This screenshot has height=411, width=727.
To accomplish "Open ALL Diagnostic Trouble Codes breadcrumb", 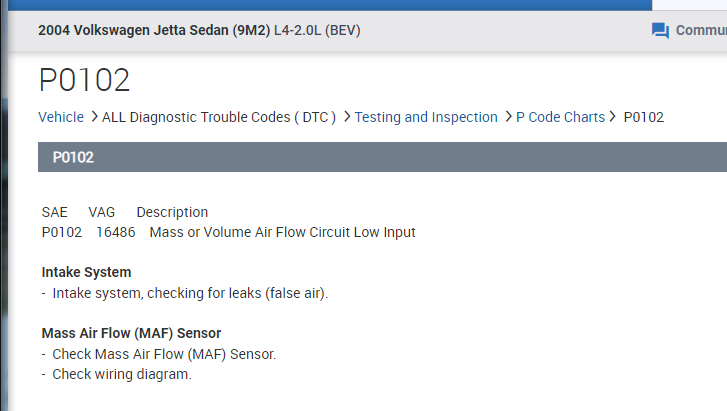I will point(219,117).
